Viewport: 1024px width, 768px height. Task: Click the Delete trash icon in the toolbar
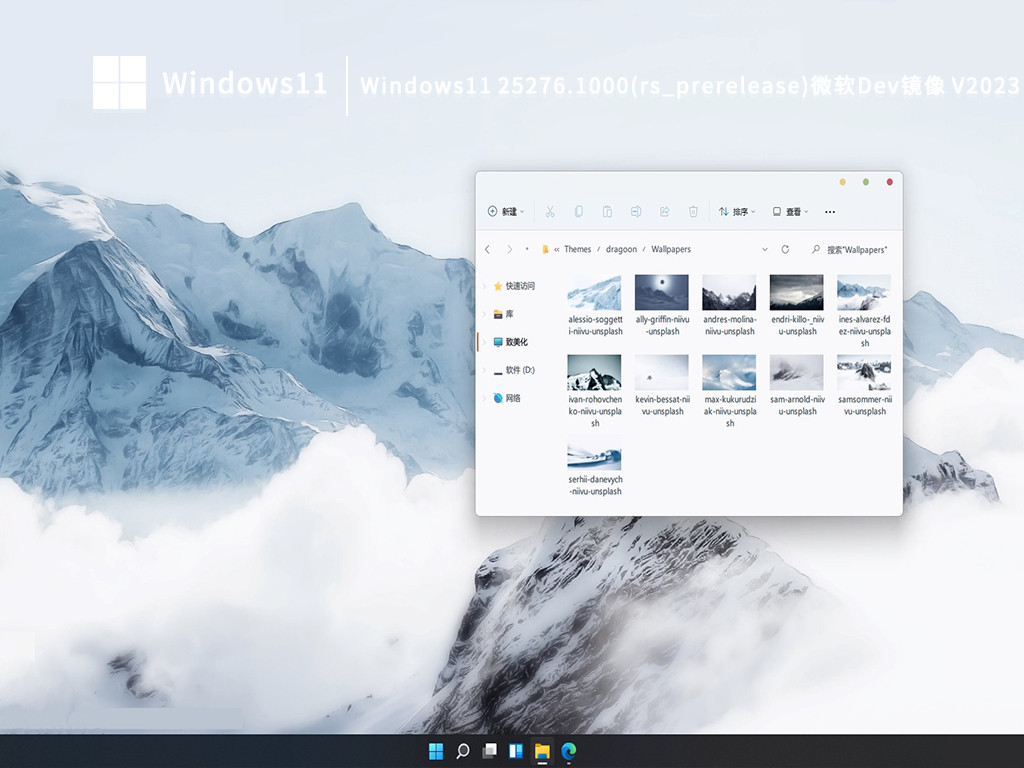pos(693,211)
